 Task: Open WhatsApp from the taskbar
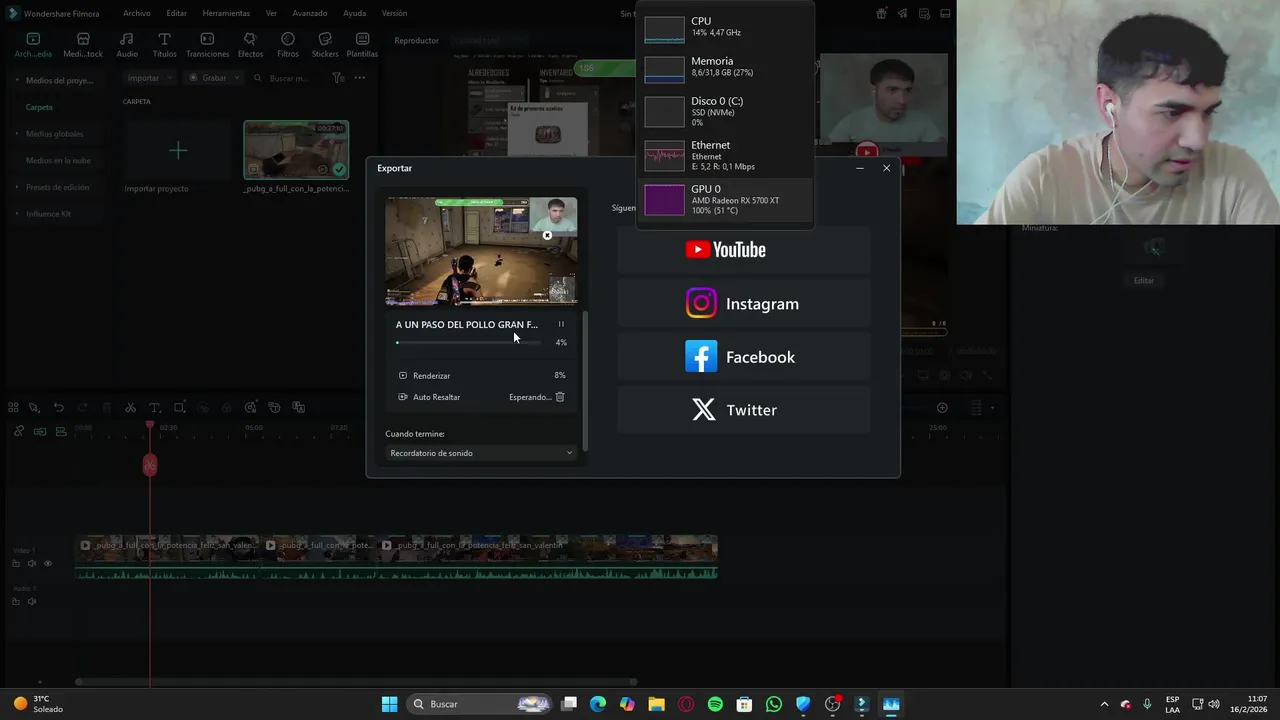(773, 704)
